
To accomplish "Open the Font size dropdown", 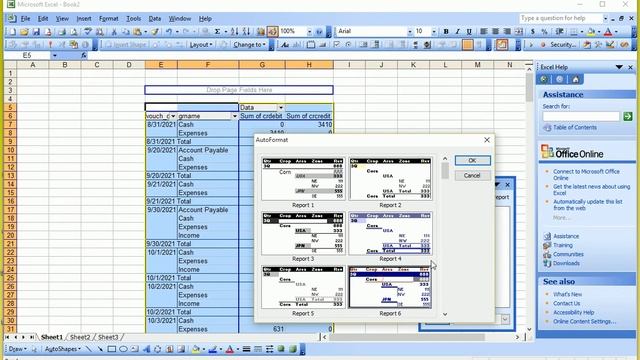I will click(x=433, y=31).
